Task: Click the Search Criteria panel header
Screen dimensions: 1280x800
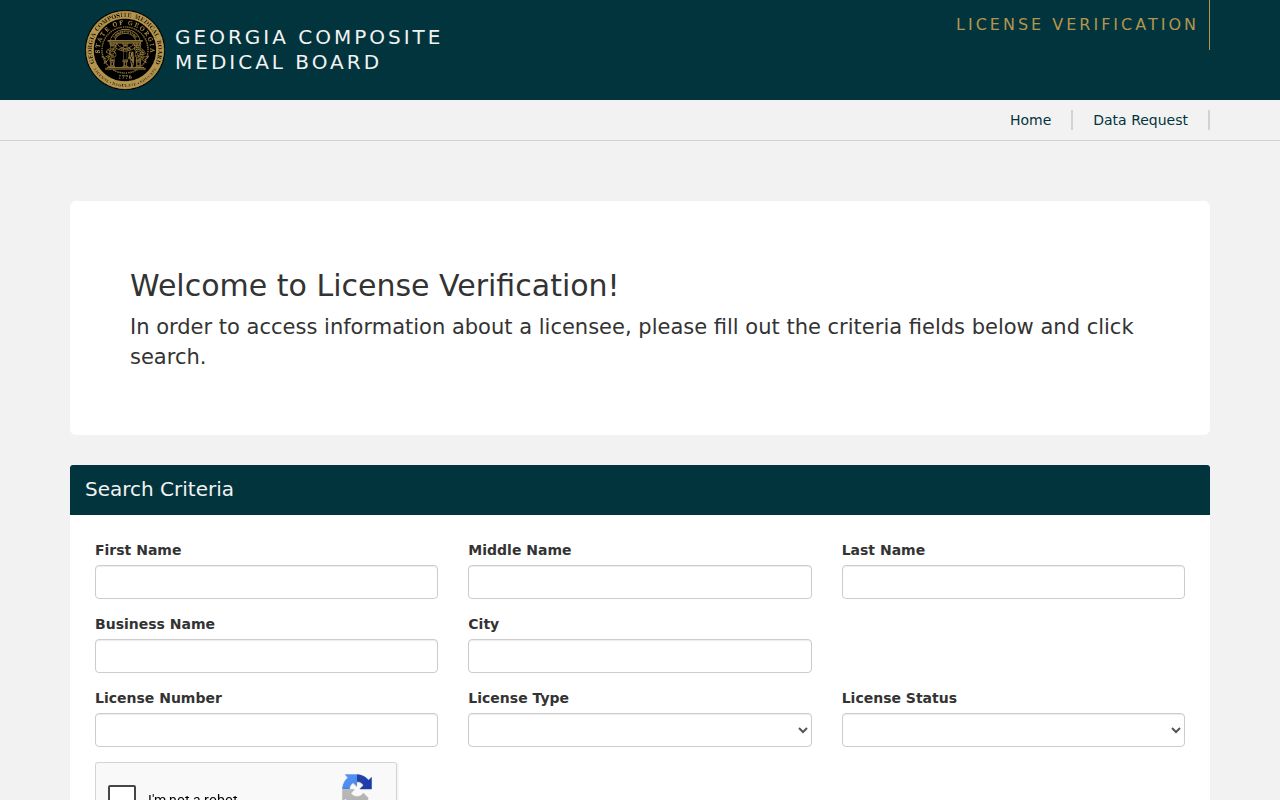Action: click(640, 490)
